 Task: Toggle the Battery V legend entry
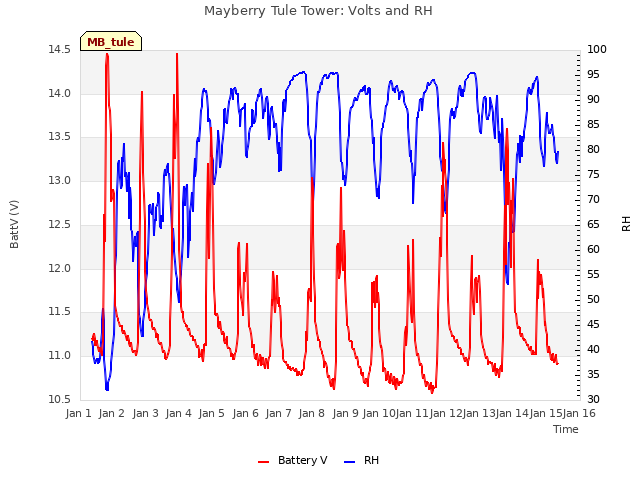(x=293, y=460)
